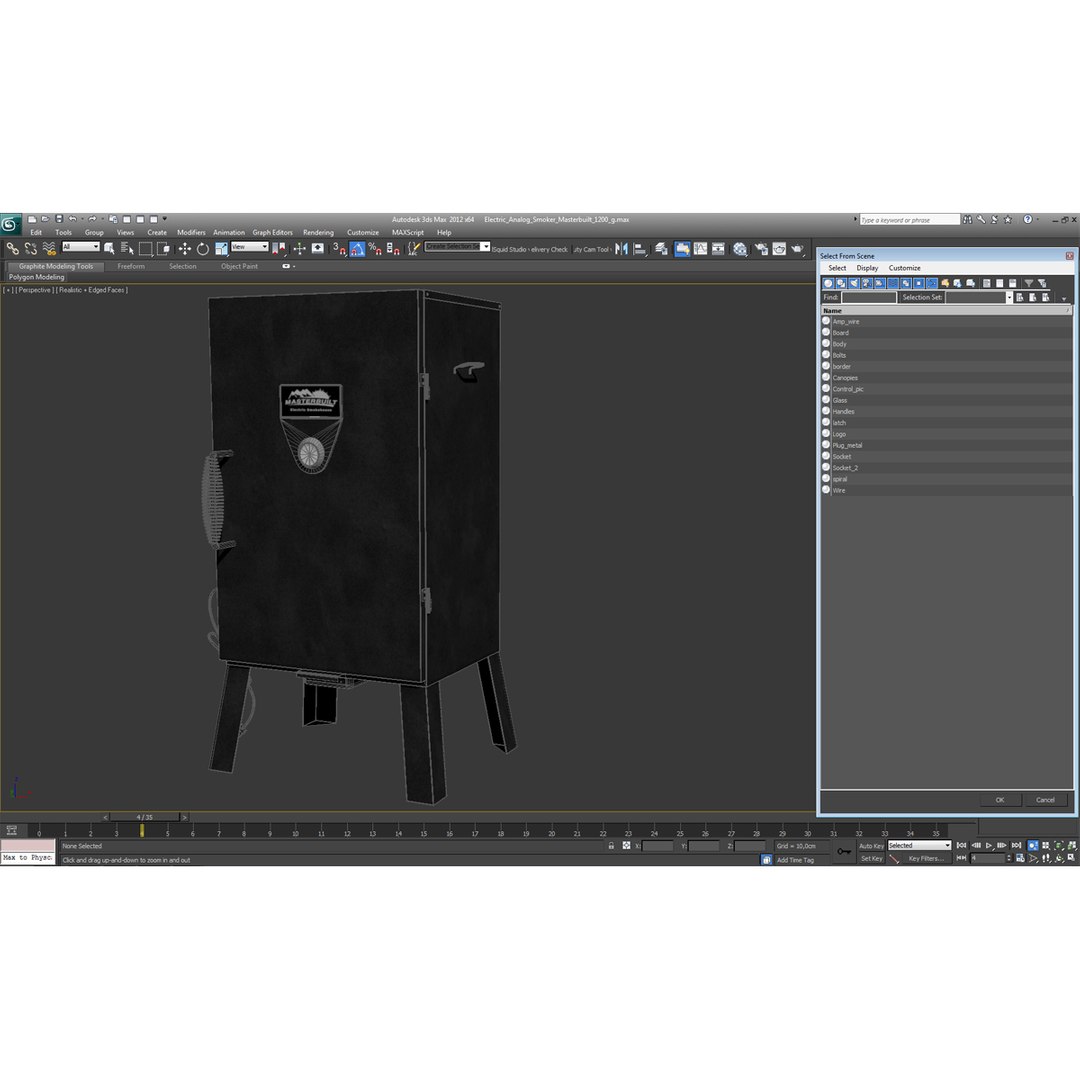Open the Curve Editor
The width and height of the screenshot is (1080, 1080).
tap(700, 249)
